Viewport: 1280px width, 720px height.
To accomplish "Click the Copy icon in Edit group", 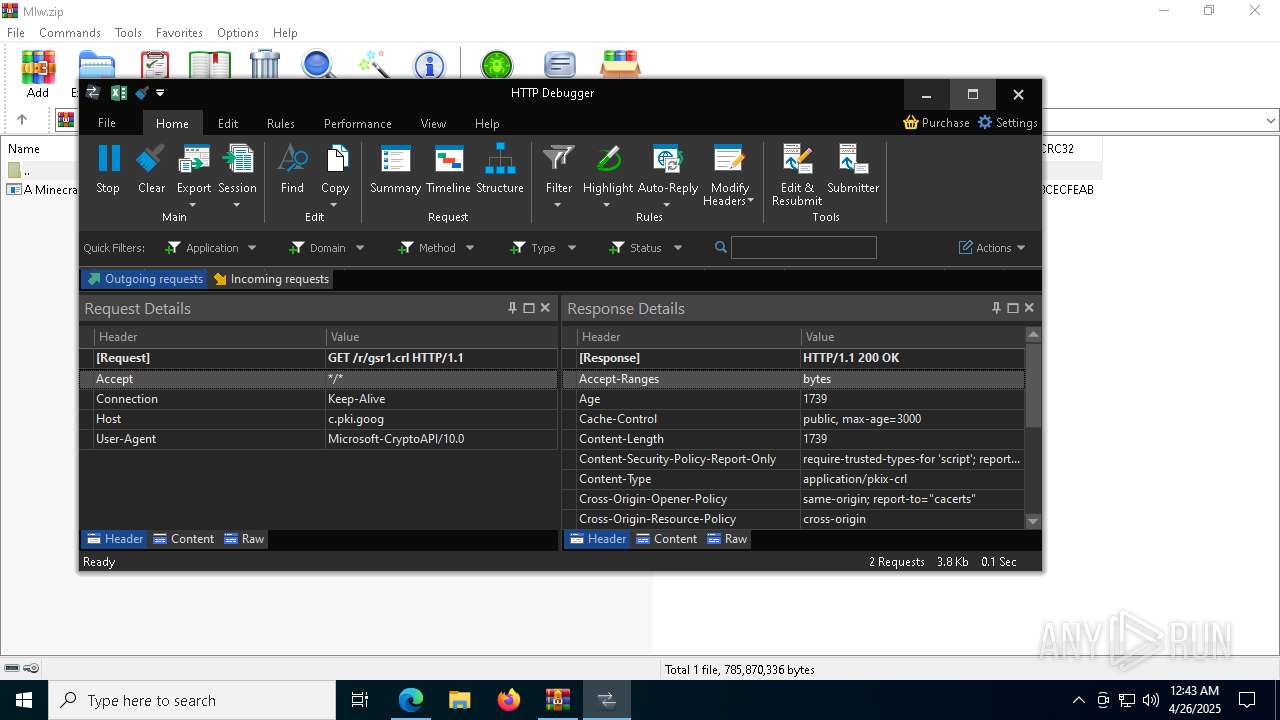I will pyautogui.click(x=335, y=159).
